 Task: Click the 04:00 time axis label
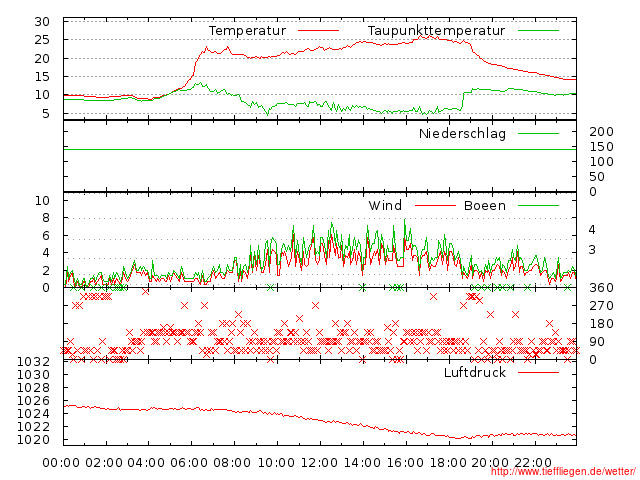pyautogui.click(x=146, y=463)
